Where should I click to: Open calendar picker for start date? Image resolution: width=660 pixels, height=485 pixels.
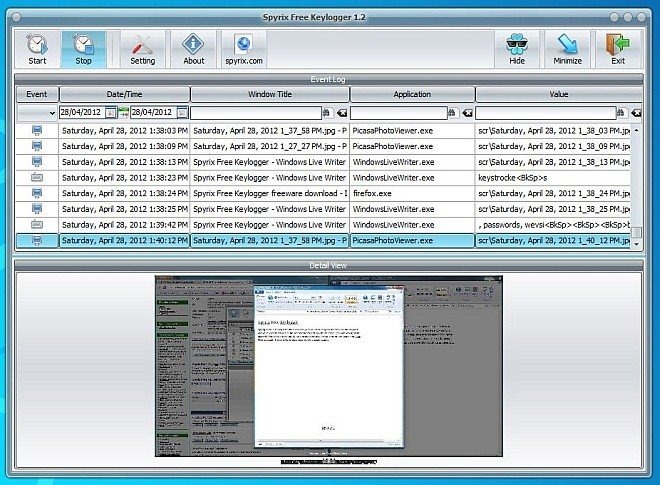(110, 112)
